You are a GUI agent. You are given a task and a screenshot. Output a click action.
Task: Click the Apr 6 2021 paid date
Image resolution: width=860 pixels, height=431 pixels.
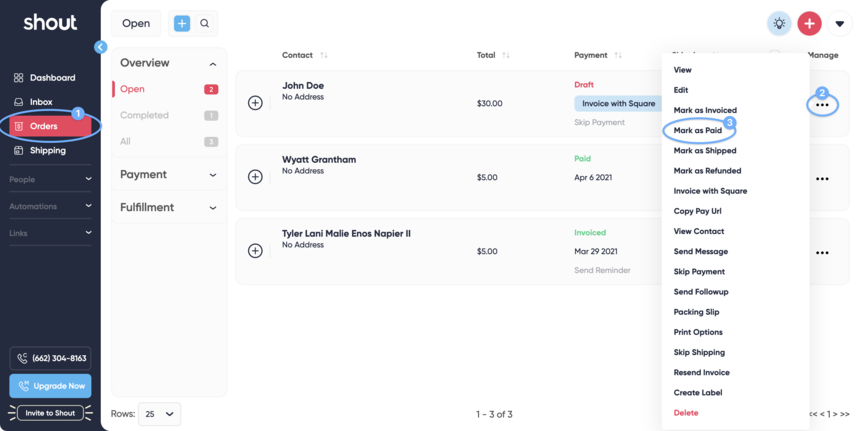(x=593, y=177)
